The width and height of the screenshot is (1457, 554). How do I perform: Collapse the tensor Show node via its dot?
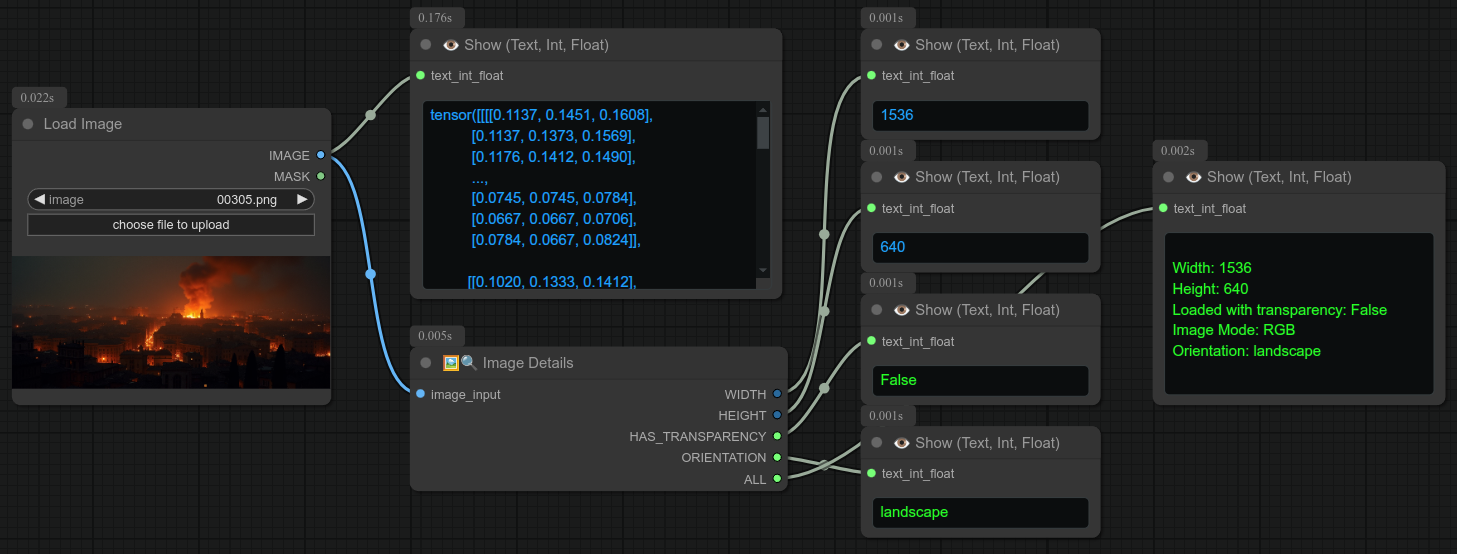426,45
